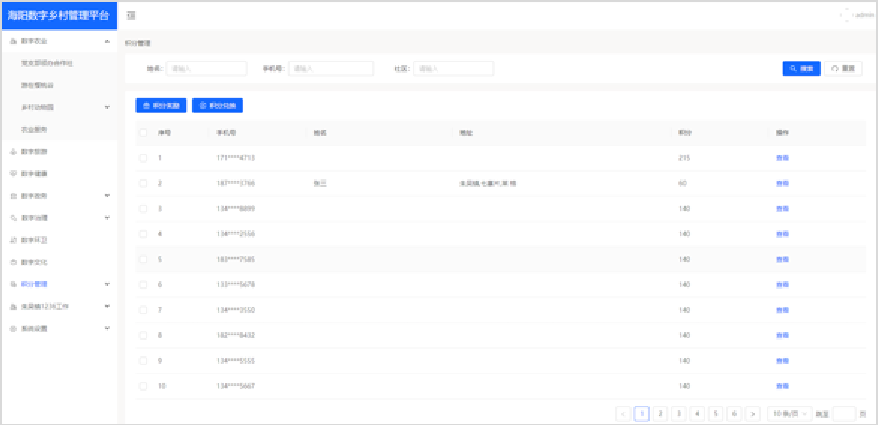
Task: Click the 数字环卫 sidebar icon
Action: pyautogui.click(x=13, y=240)
